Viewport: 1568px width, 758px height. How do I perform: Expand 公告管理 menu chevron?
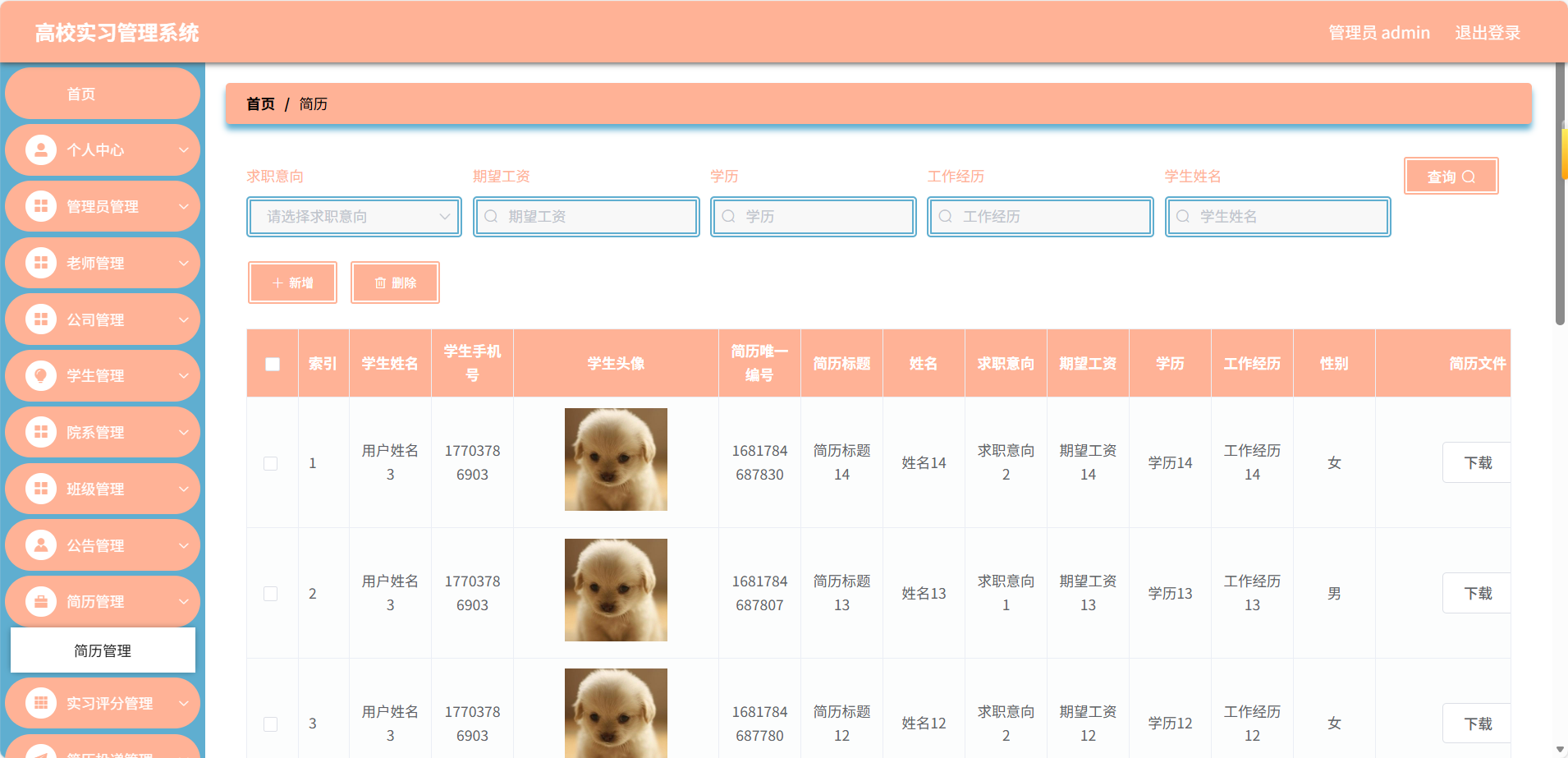click(x=184, y=545)
